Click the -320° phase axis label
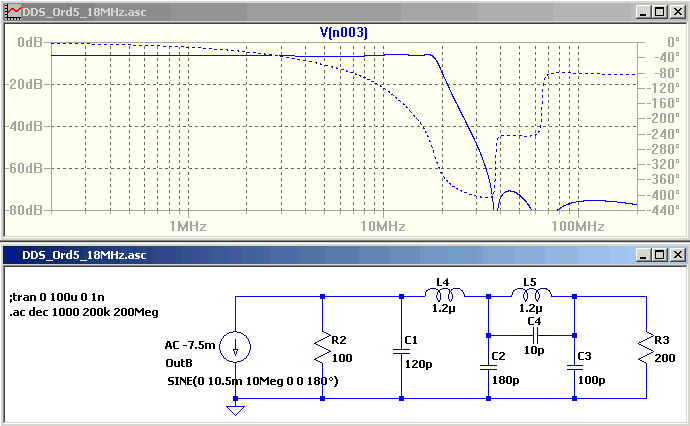690x426 pixels. pos(664,164)
